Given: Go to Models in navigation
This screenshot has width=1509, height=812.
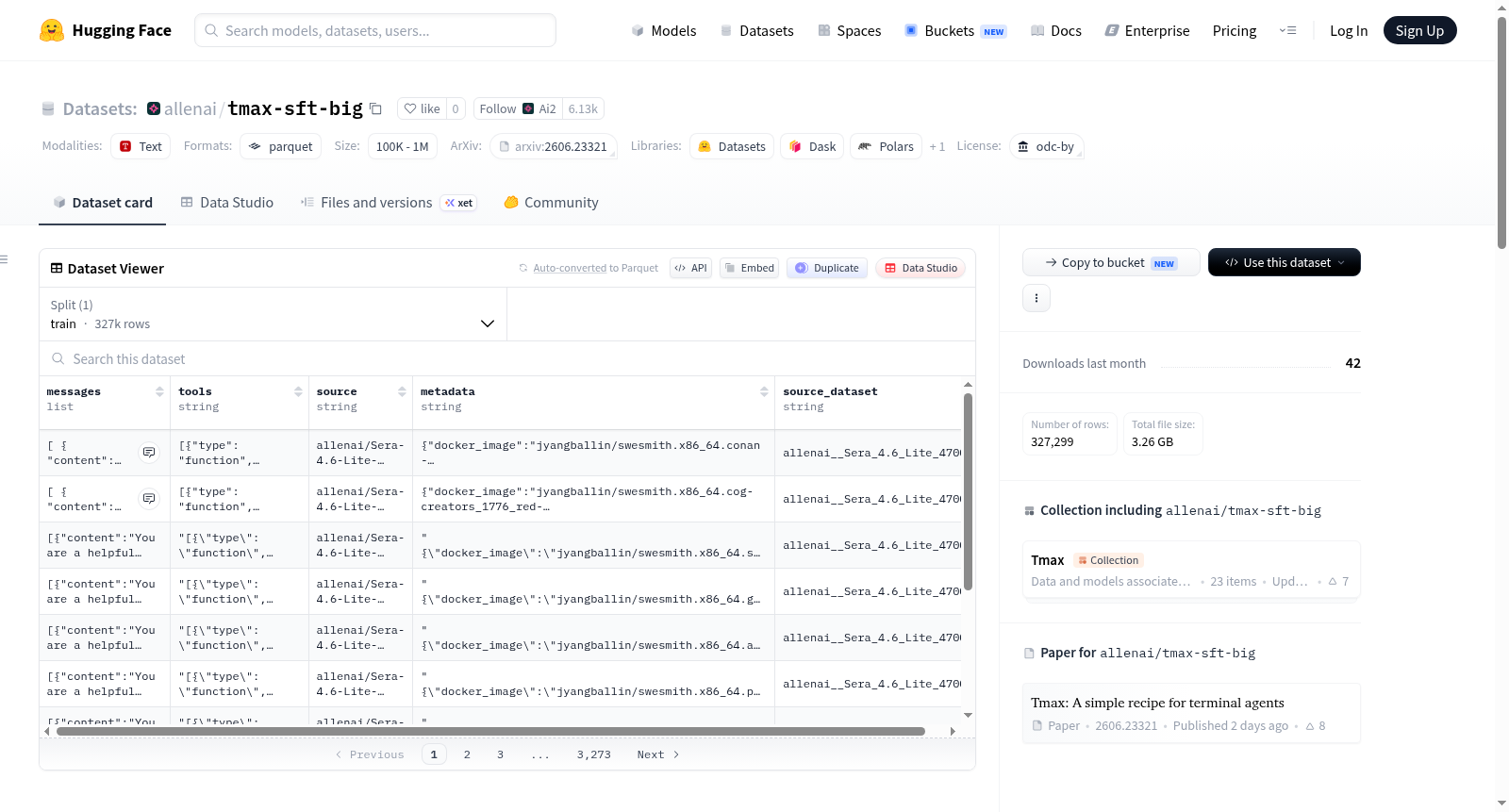Looking at the screenshot, I should coord(664,30).
